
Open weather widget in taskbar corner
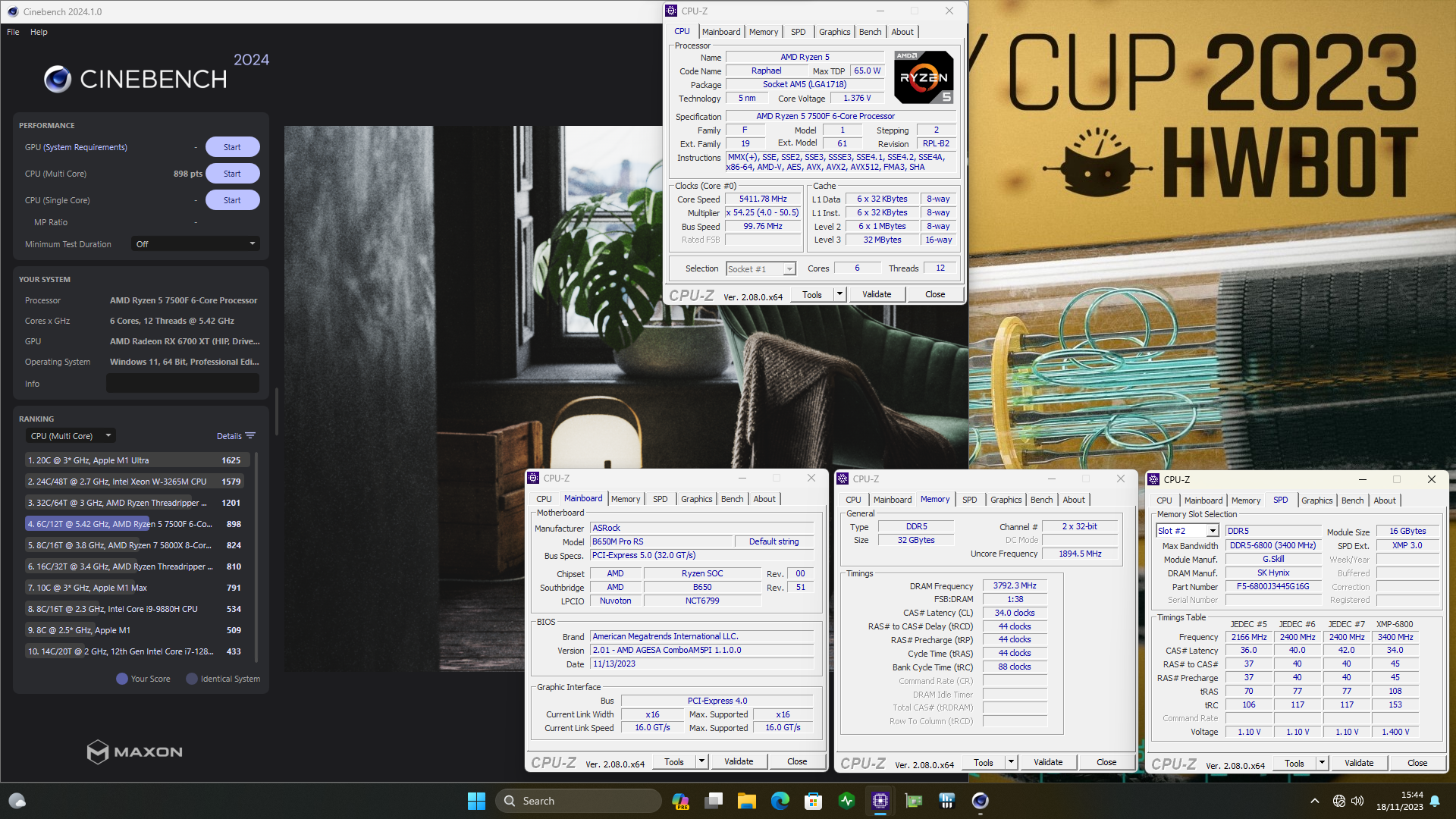pyautogui.click(x=17, y=801)
